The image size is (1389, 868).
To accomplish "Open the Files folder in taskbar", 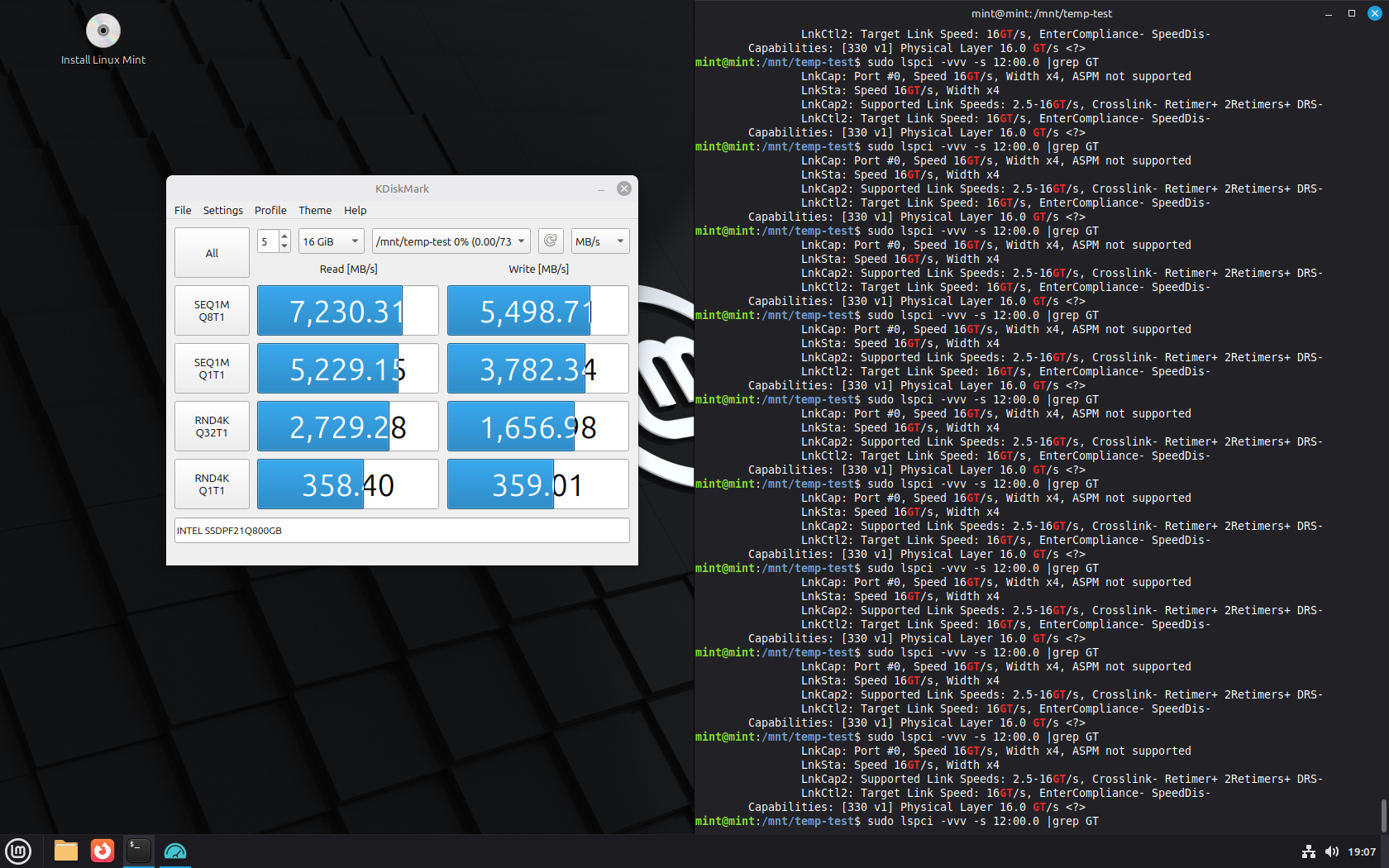I will pos(65,851).
